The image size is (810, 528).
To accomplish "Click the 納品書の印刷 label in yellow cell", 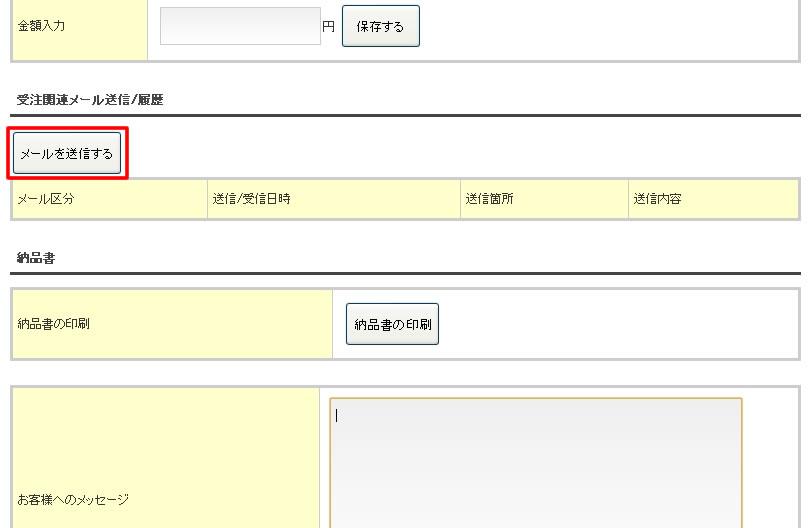I will tap(54, 324).
